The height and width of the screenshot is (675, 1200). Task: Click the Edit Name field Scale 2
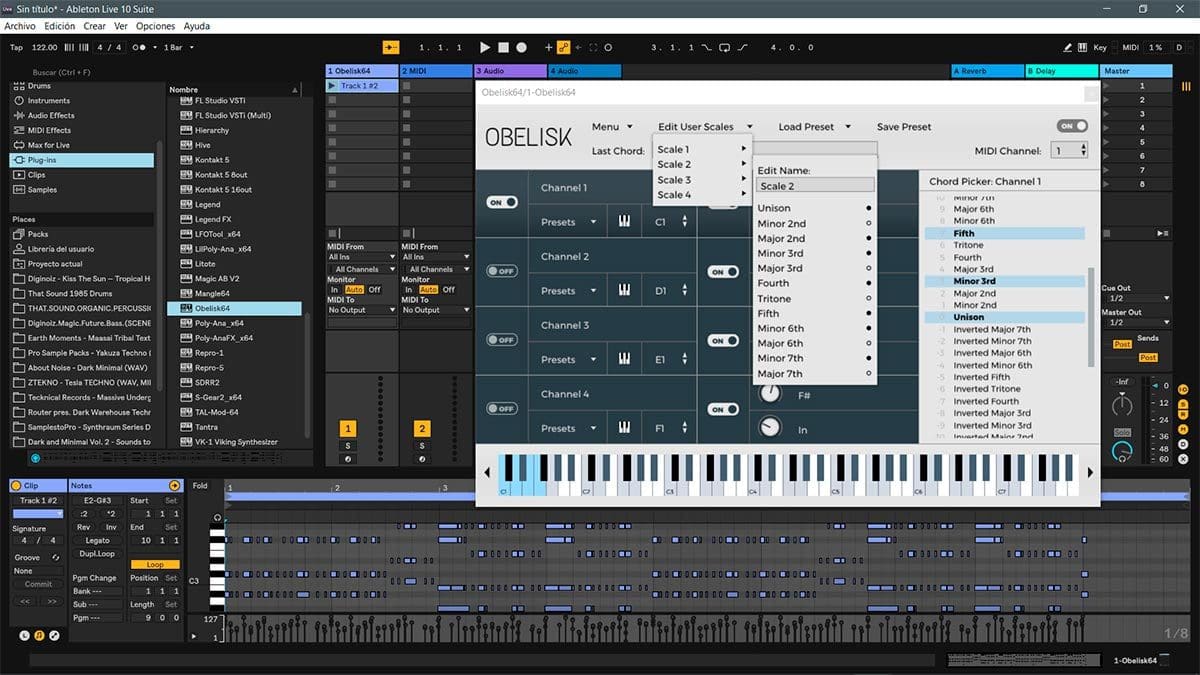pos(815,186)
